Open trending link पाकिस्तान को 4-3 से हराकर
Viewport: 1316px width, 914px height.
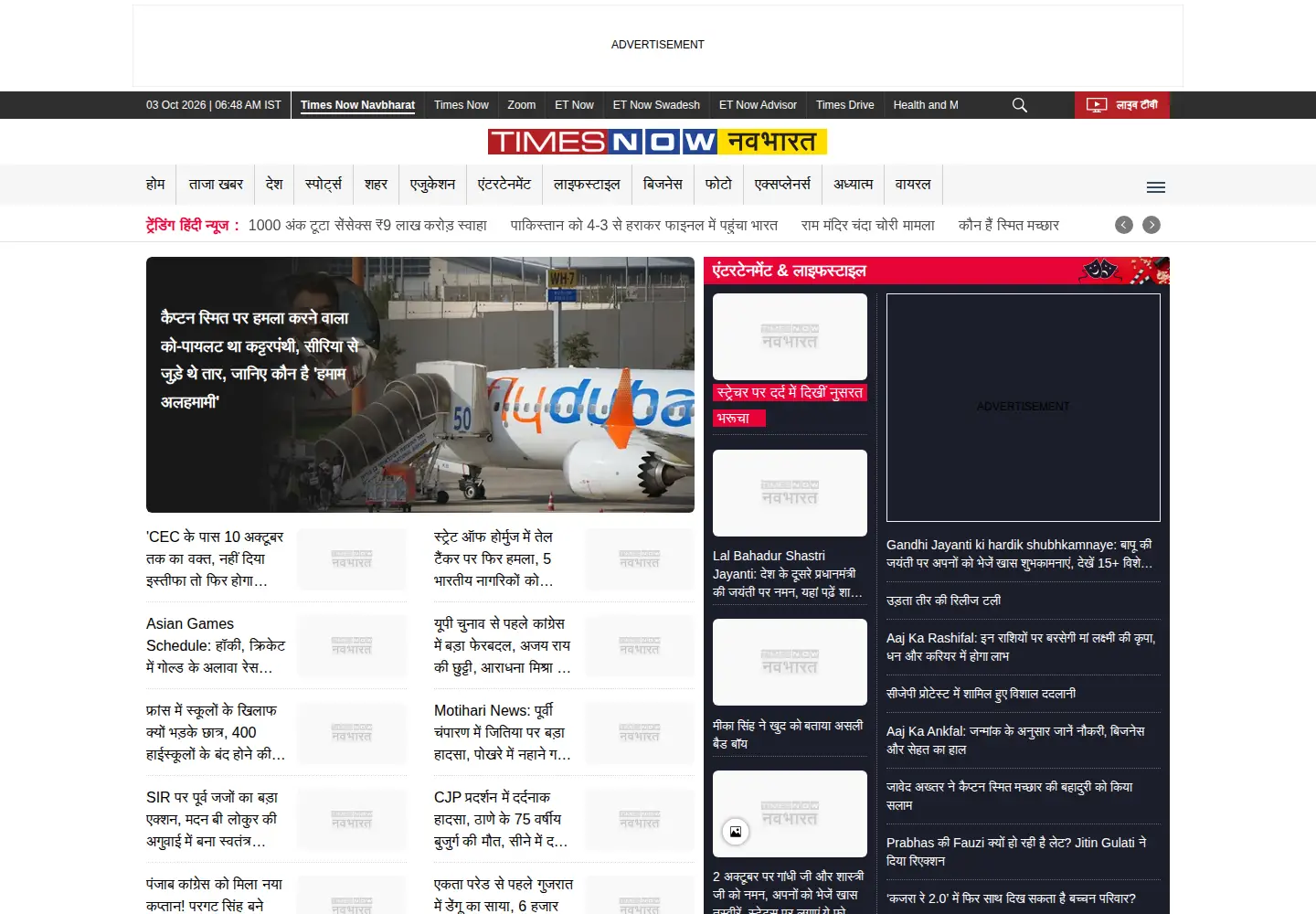644,225
